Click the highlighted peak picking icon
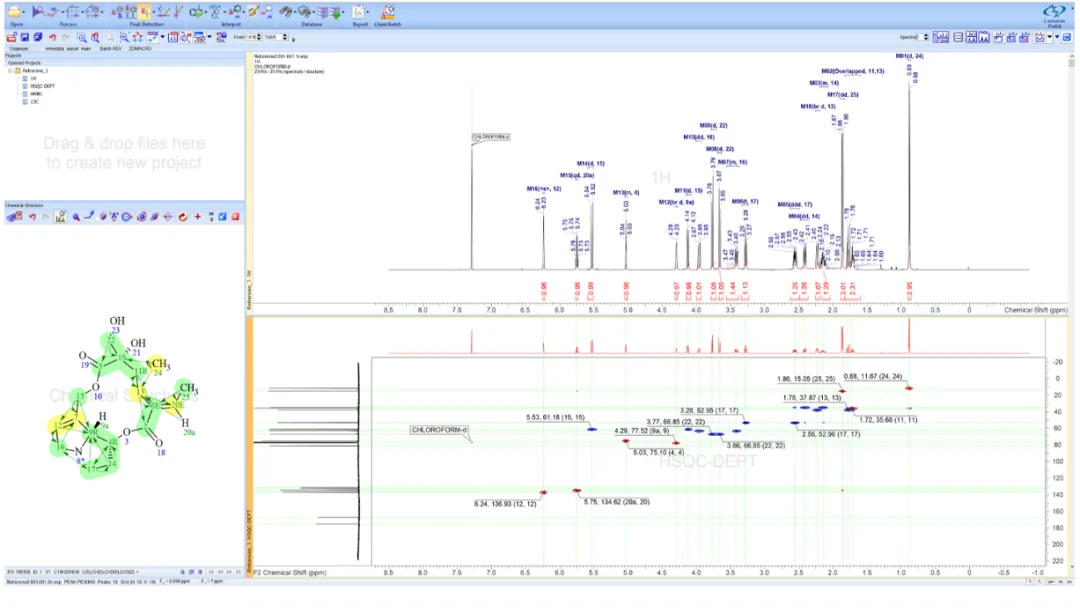Image resolution: width=1080 pixels, height=615 pixels. pyautogui.click(x=145, y=12)
